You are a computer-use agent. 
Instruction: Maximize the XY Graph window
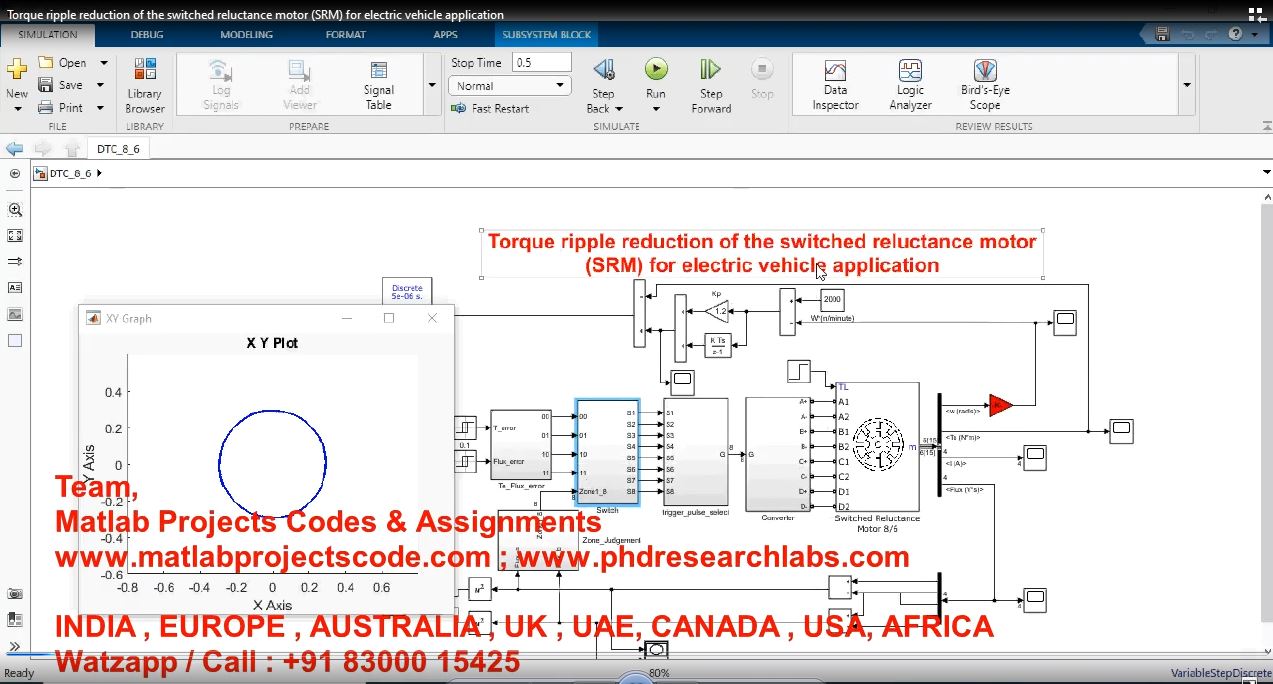pyautogui.click(x=389, y=318)
